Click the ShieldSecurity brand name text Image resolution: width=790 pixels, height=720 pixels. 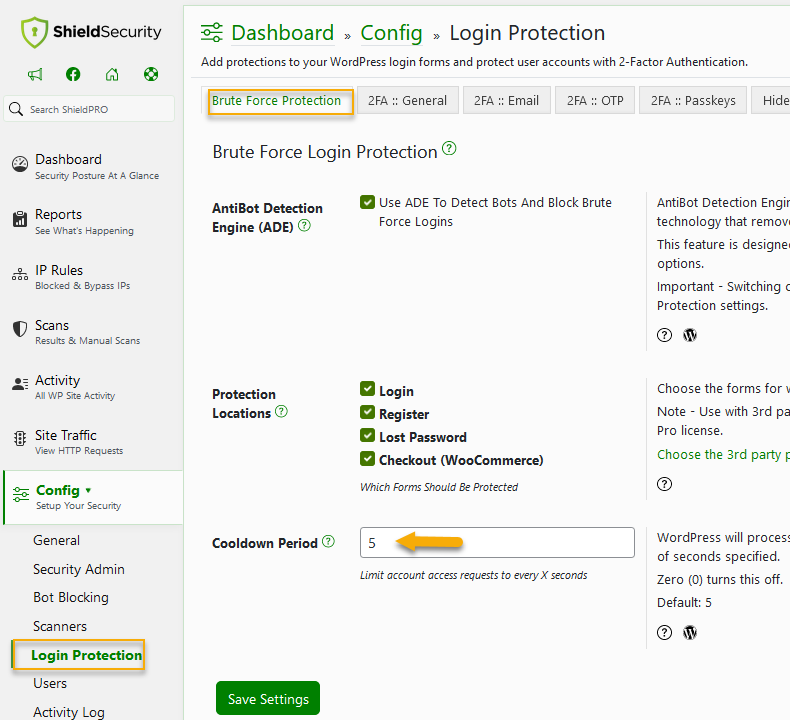tap(107, 31)
